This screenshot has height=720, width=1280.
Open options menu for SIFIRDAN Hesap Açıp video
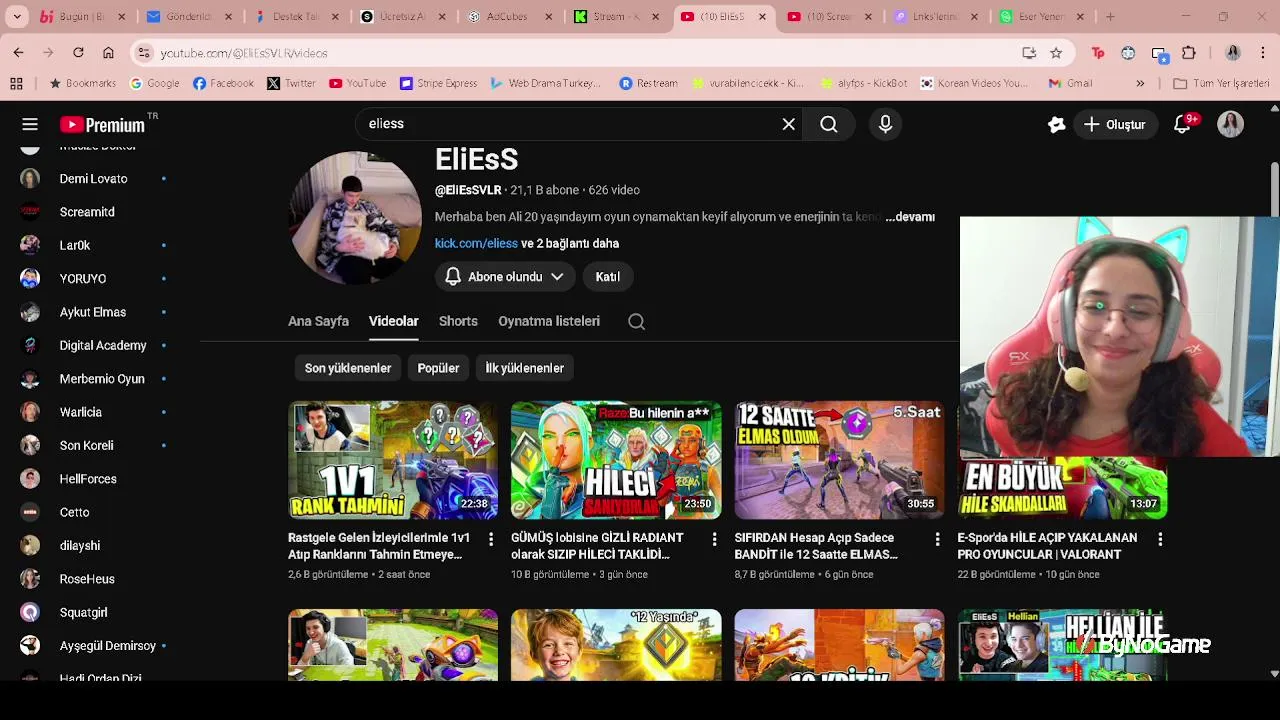pos(937,539)
